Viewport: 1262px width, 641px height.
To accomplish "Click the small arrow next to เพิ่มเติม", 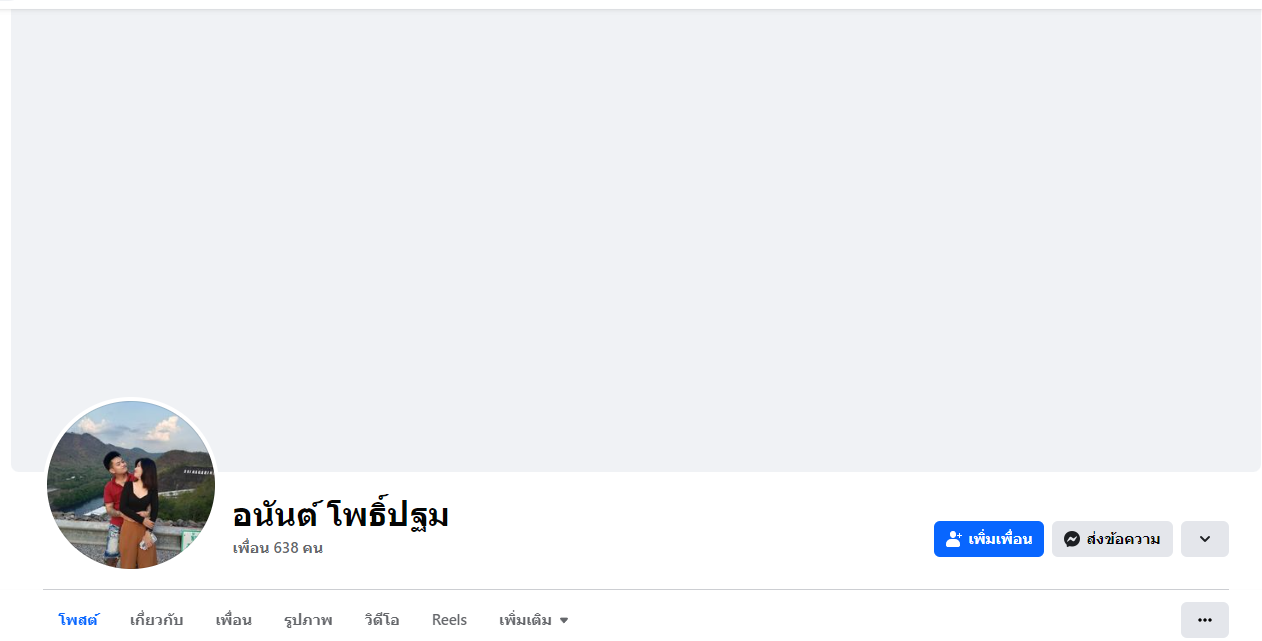I will [564, 621].
